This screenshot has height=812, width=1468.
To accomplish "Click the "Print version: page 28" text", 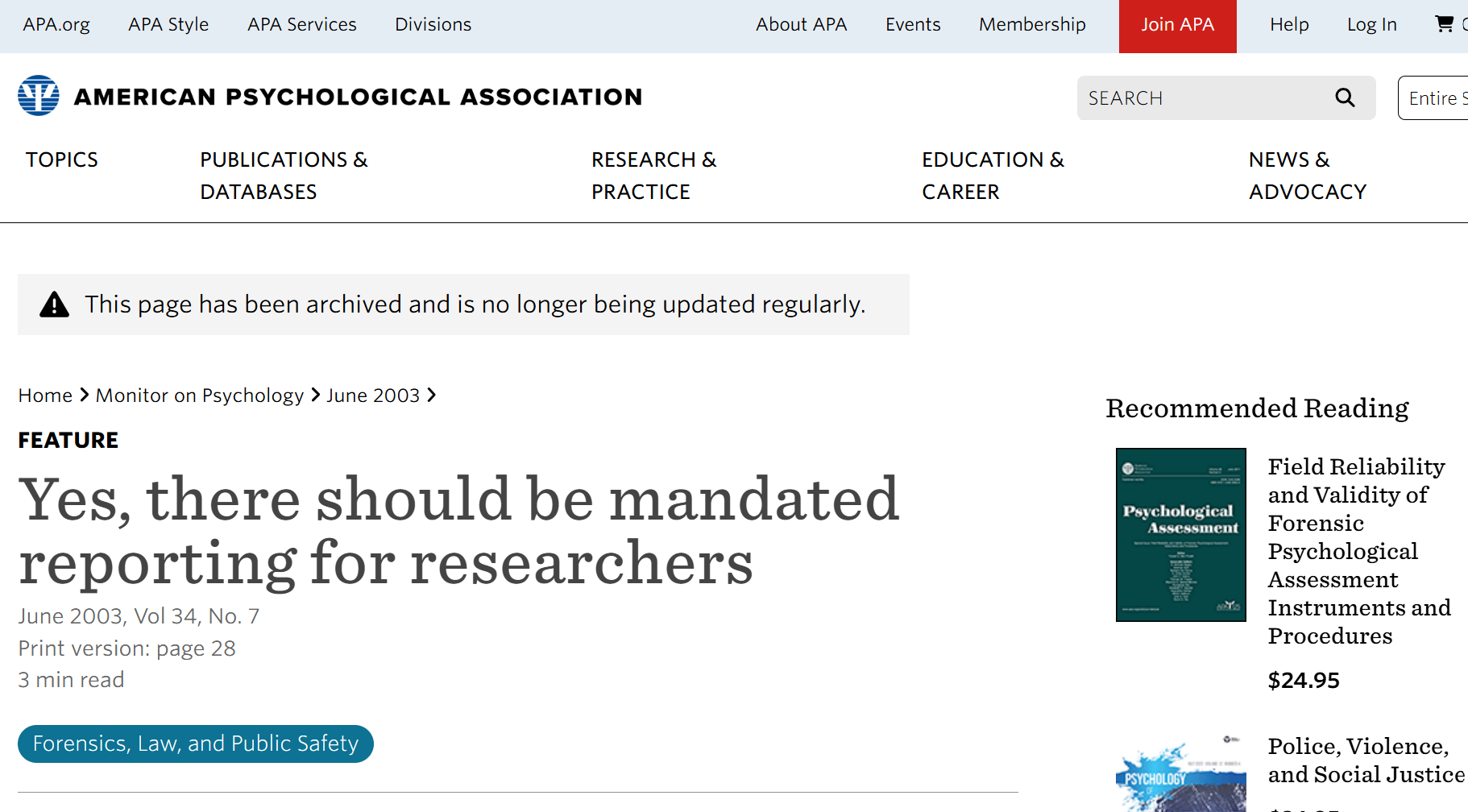I will [127, 648].
